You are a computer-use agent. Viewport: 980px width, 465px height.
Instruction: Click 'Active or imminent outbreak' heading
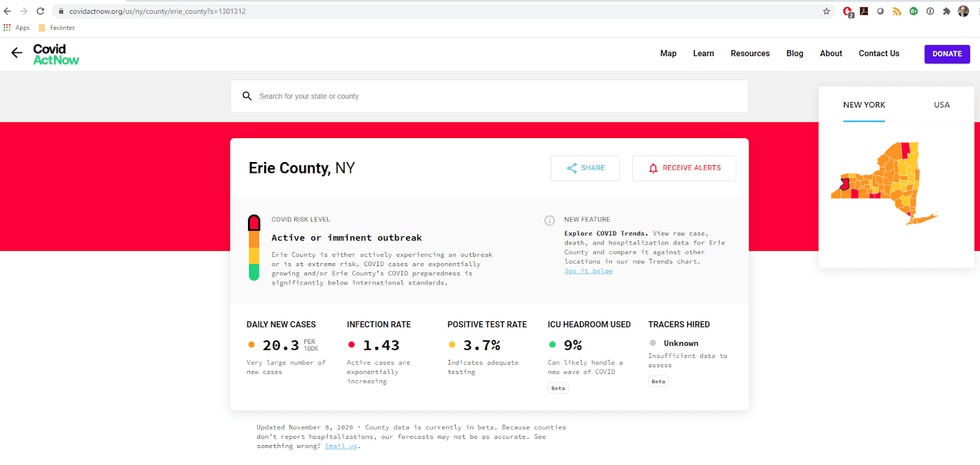pyautogui.click(x=346, y=238)
